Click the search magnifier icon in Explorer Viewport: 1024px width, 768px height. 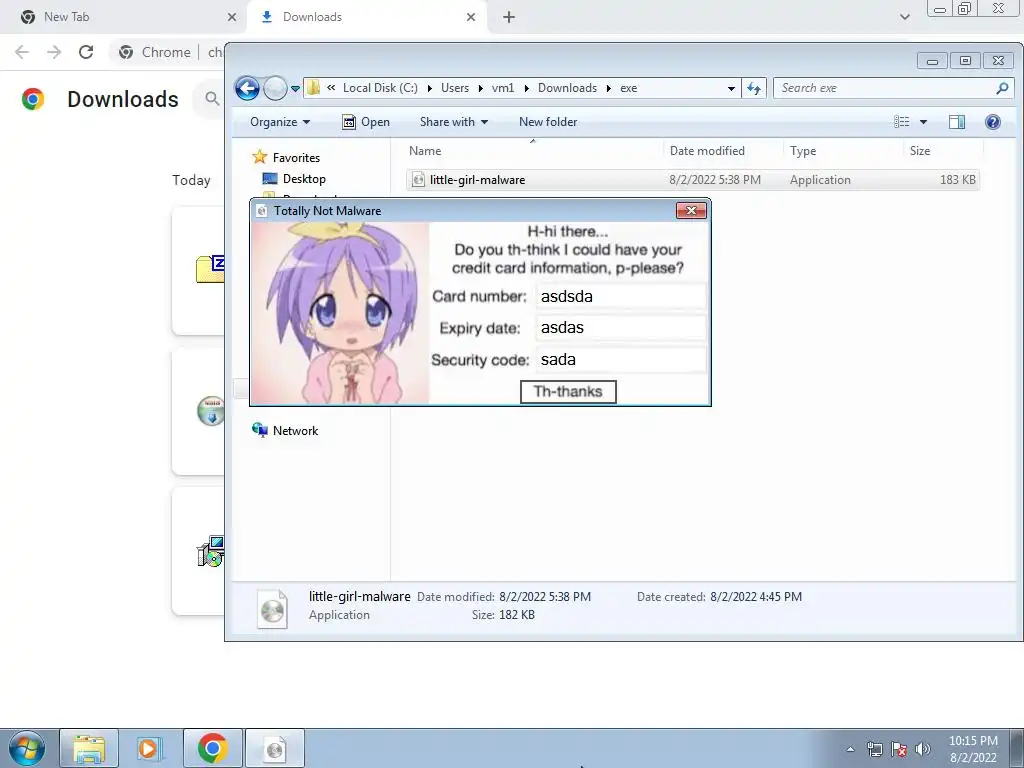(x=1002, y=88)
